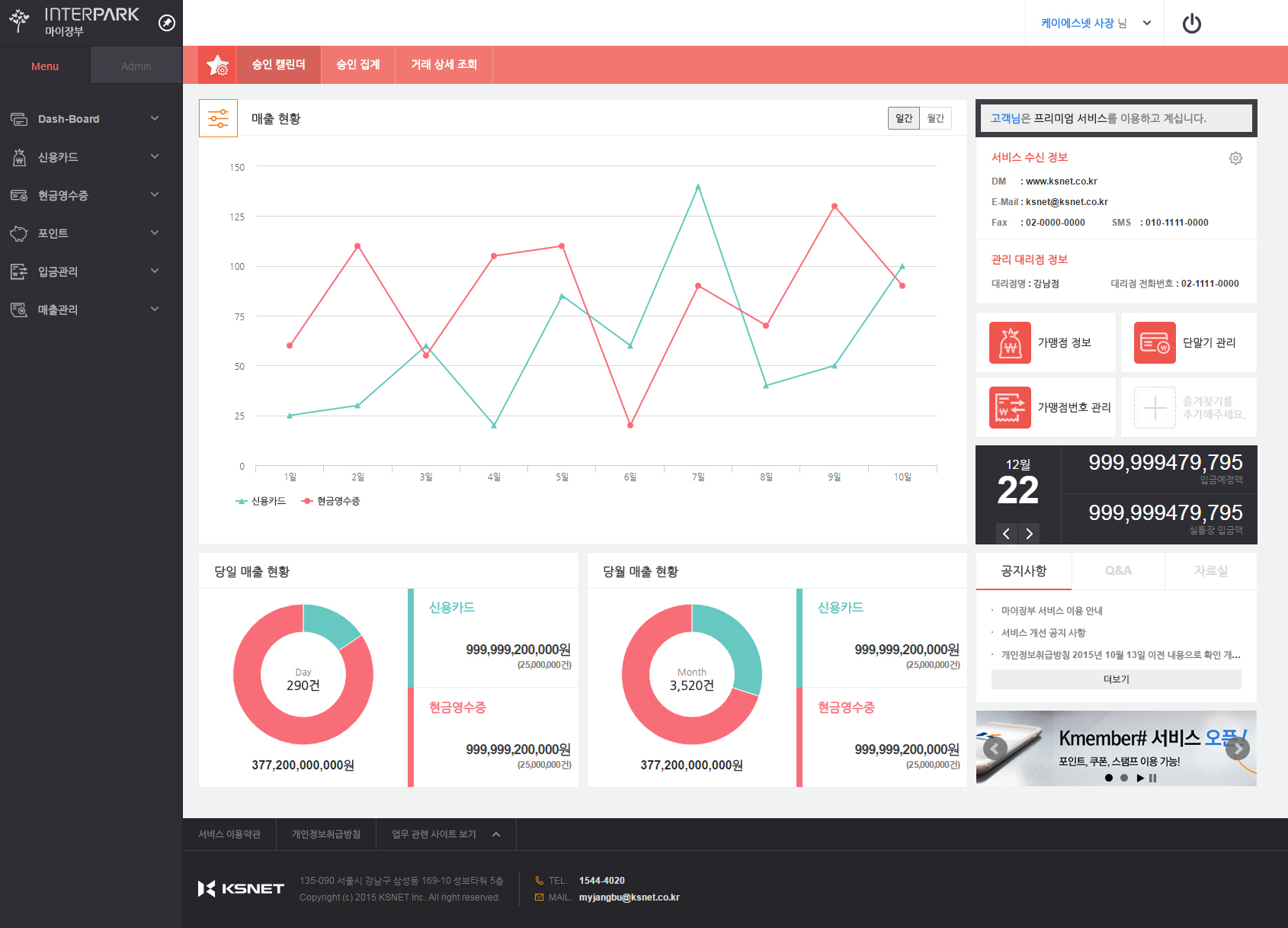Screen dimensions: 1288x928
Task: Expand 업무 관련 사이트 보기 footer list
Action: click(446, 834)
